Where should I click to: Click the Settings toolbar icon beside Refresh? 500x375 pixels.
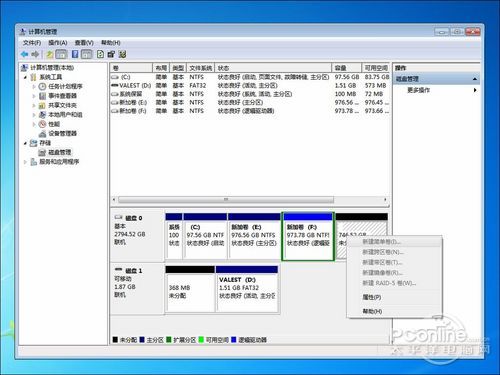pos(111,54)
